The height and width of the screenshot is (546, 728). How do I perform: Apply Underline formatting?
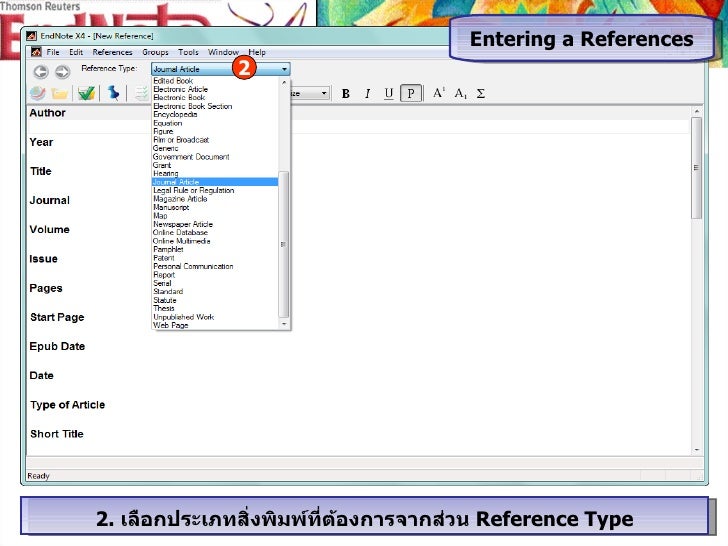coord(389,93)
